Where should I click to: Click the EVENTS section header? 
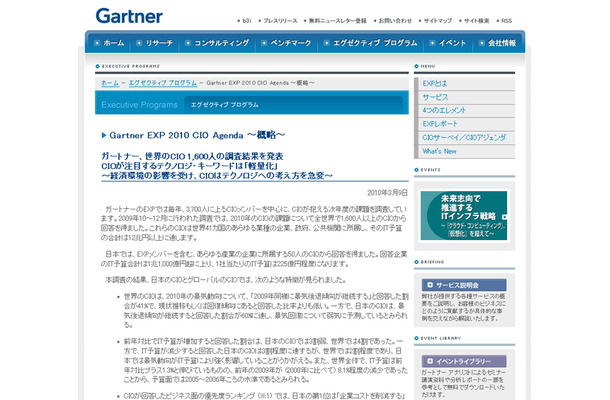[x=431, y=170]
